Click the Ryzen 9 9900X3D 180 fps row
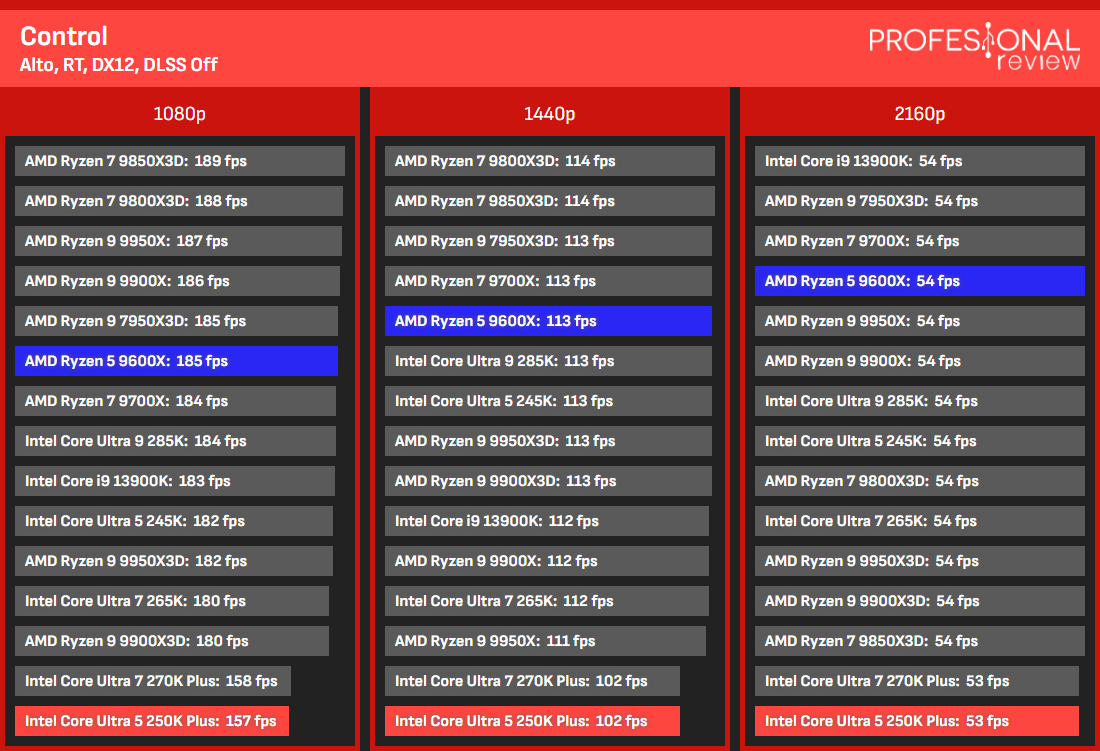The height and width of the screenshot is (751, 1100). [172, 641]
